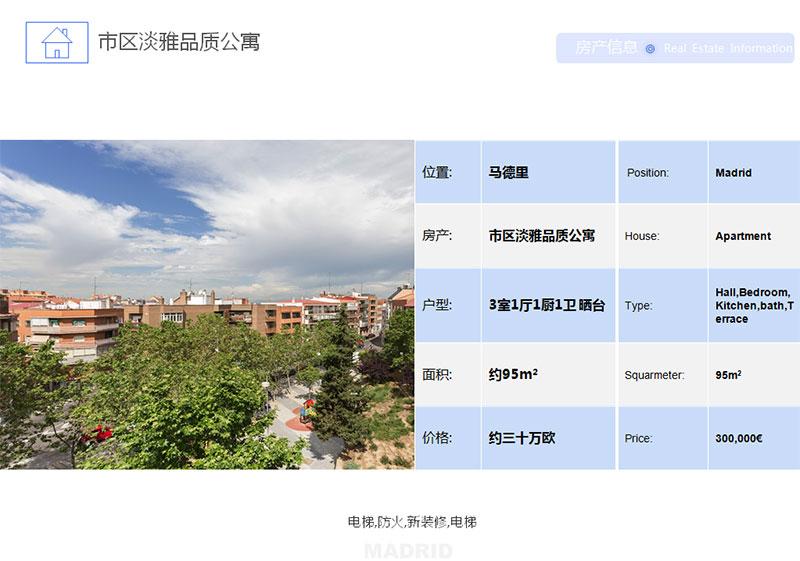Viewport: 800px width, 561px height.
Task: Select the page heading 市区淡雅品质公寓 beside the house icon
Action: point(179,42)
